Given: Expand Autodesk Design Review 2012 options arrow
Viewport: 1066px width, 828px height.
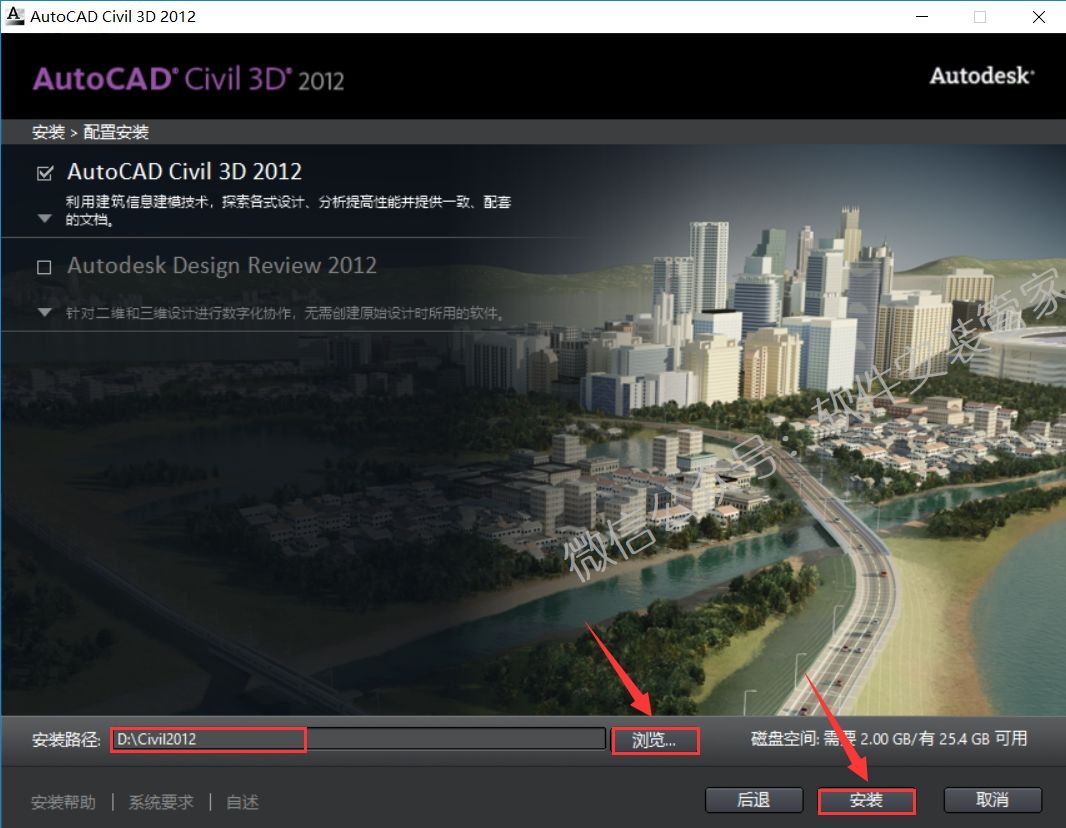Looking at the screenshot, I should click(44, 312).
